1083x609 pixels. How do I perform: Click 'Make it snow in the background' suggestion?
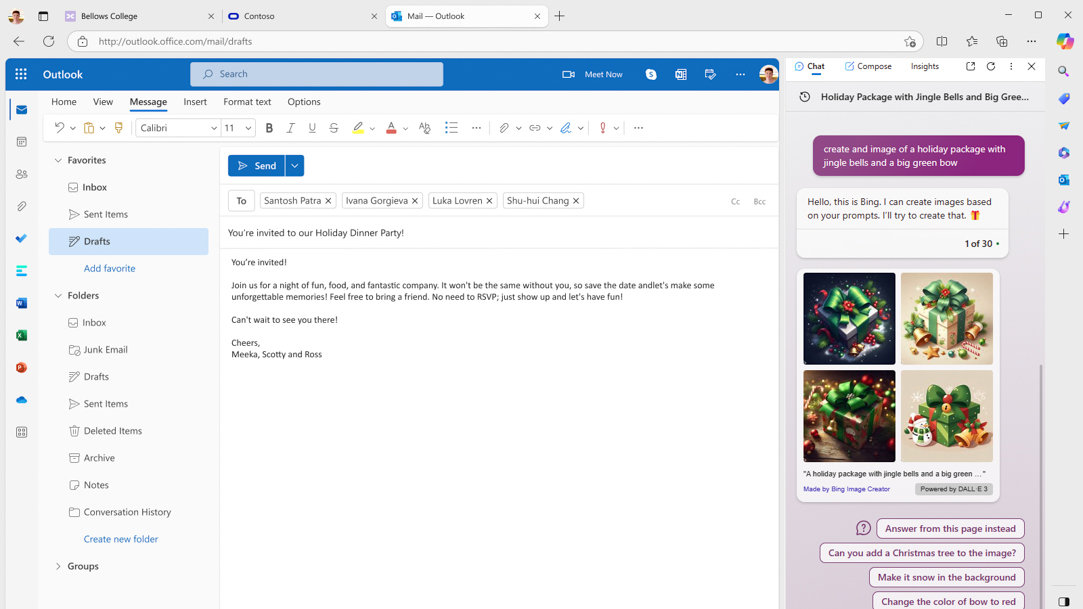click(947, 577)
